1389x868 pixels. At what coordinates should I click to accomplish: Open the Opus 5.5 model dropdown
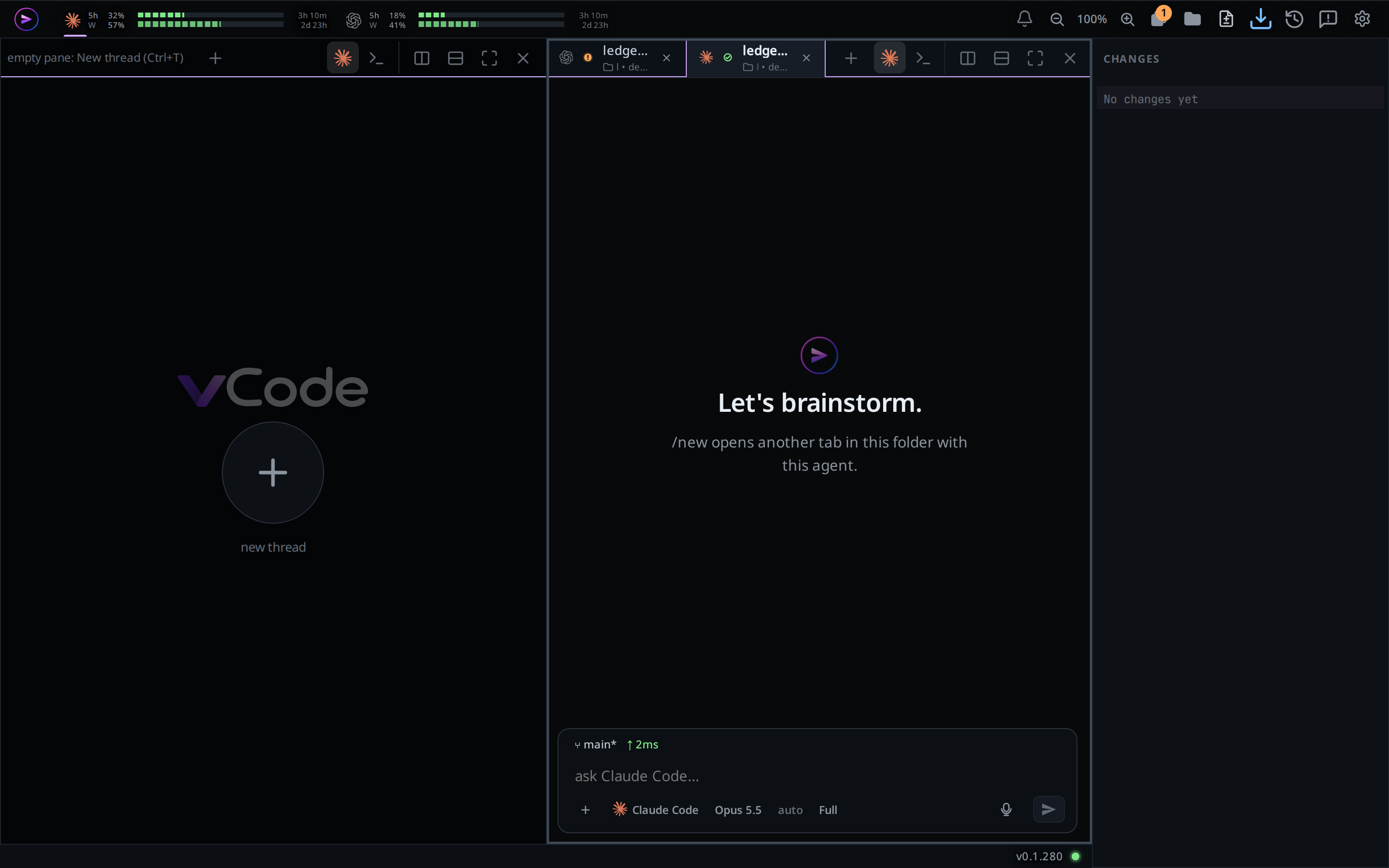tap(737, 810)
